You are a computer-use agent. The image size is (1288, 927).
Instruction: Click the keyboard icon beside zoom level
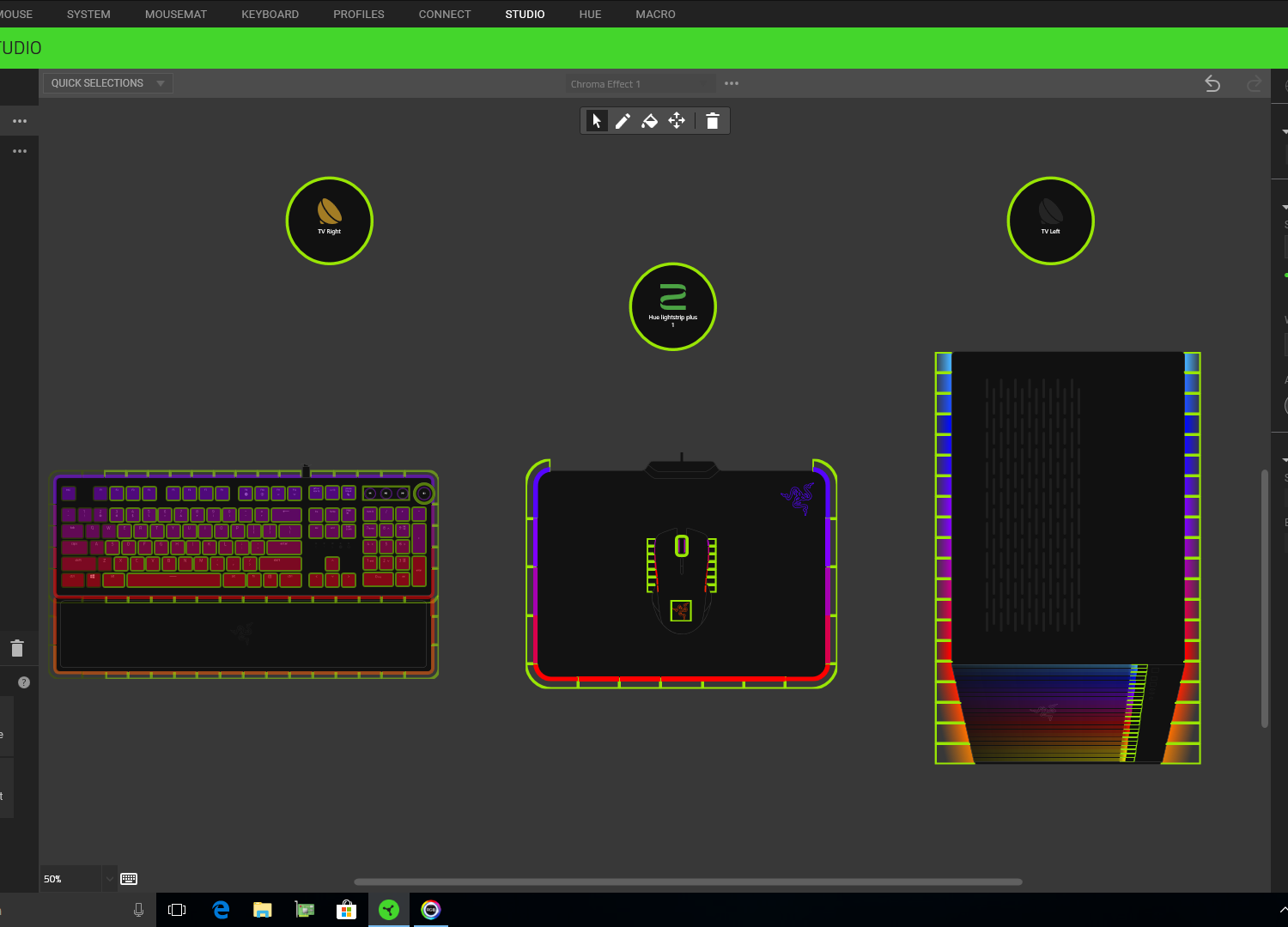pyautogui.click(x=129, y=879)
